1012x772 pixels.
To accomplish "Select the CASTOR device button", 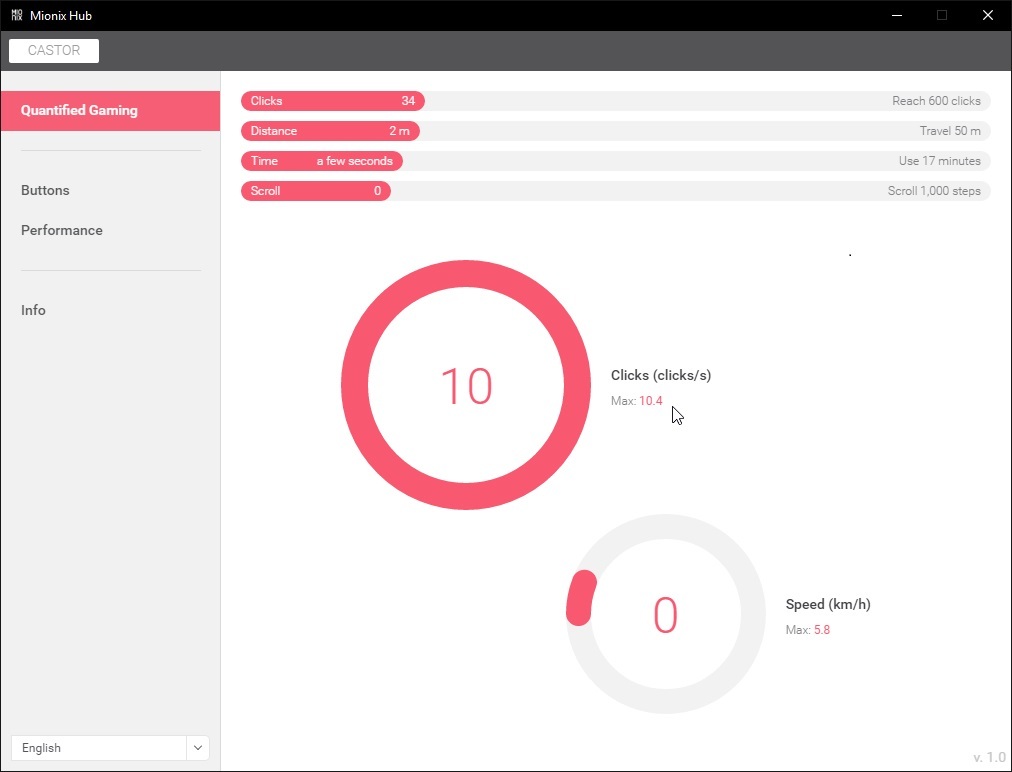I will (54, 50).
